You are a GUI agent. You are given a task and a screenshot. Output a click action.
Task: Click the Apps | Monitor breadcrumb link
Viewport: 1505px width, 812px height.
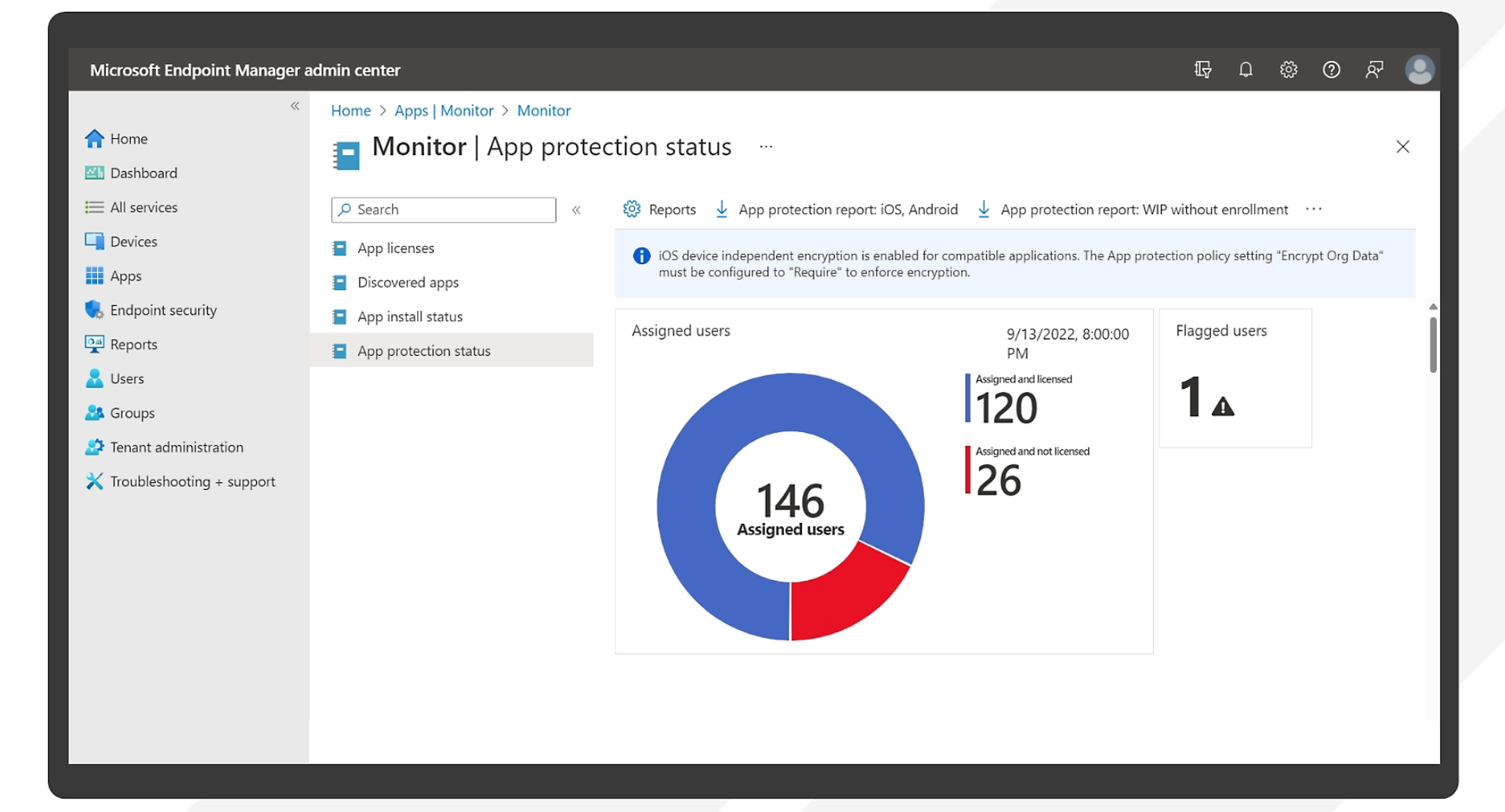(x=444, y=111)
